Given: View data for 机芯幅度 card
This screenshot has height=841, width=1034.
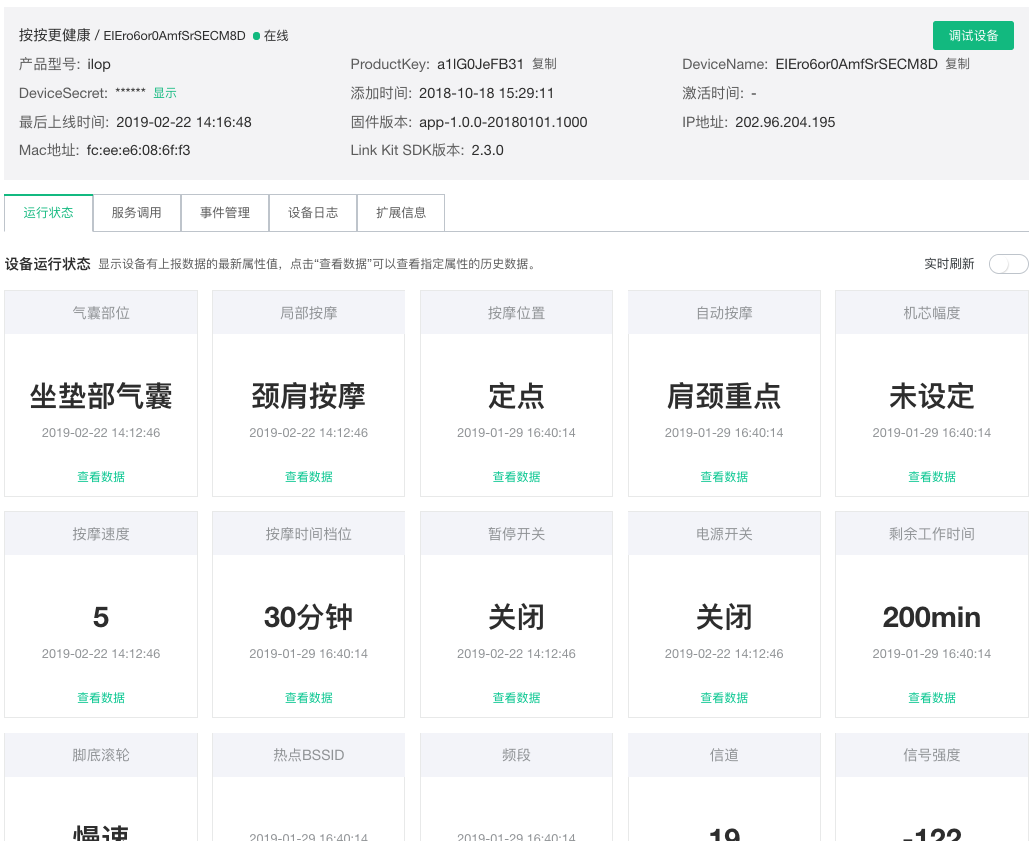Looking at the screenshot, I should [932, 477].
